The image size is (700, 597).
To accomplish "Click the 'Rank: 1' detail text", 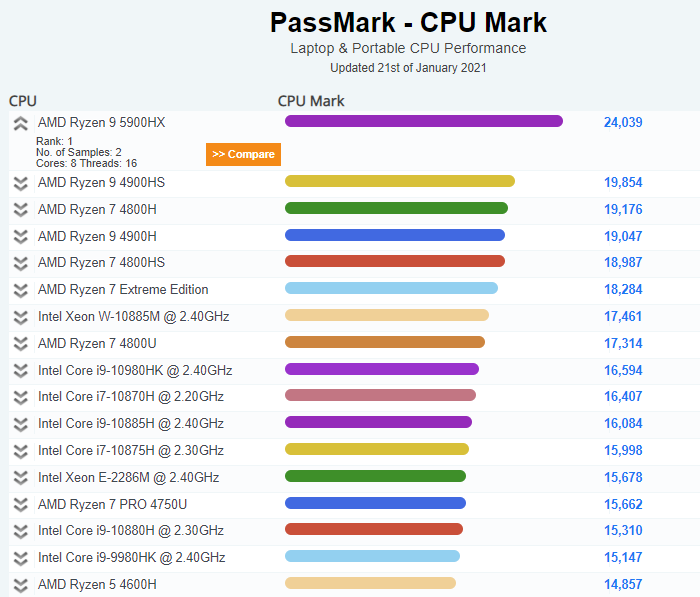I will pos(54,141).
